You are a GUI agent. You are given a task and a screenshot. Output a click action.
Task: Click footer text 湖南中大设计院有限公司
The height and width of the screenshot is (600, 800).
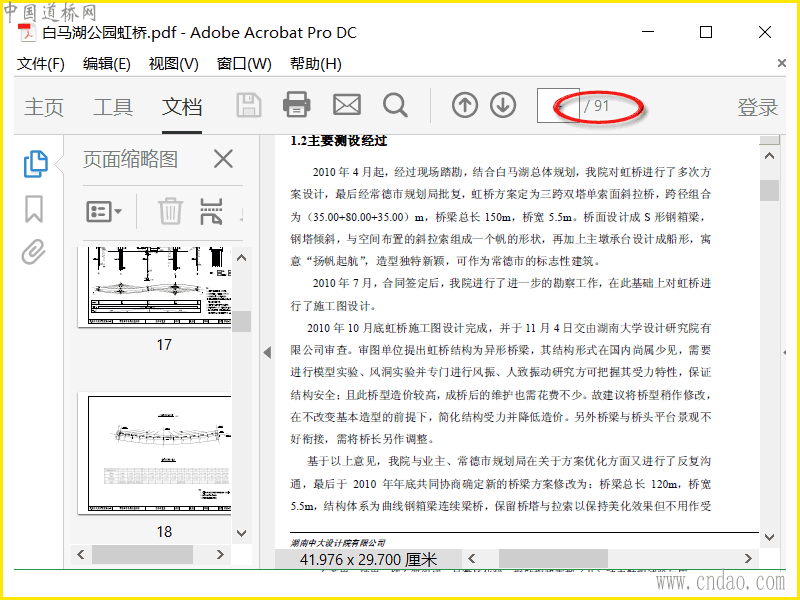point(337,543)
